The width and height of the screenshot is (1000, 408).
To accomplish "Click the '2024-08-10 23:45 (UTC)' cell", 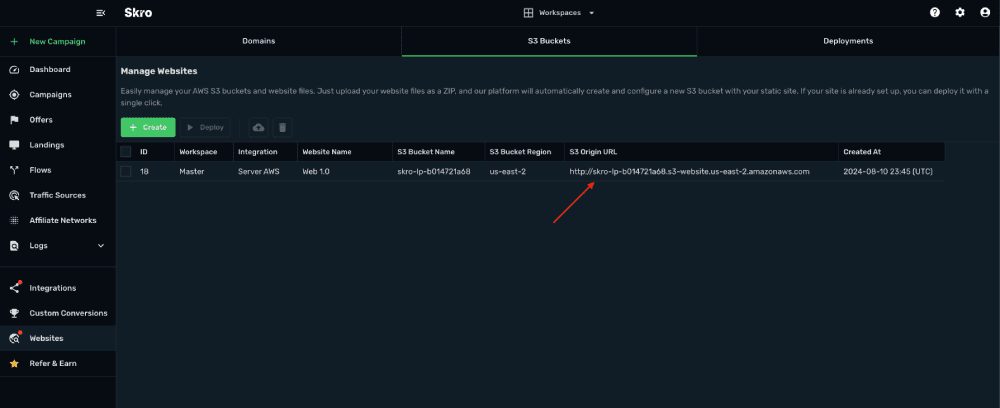I will [x=888, y=171].
